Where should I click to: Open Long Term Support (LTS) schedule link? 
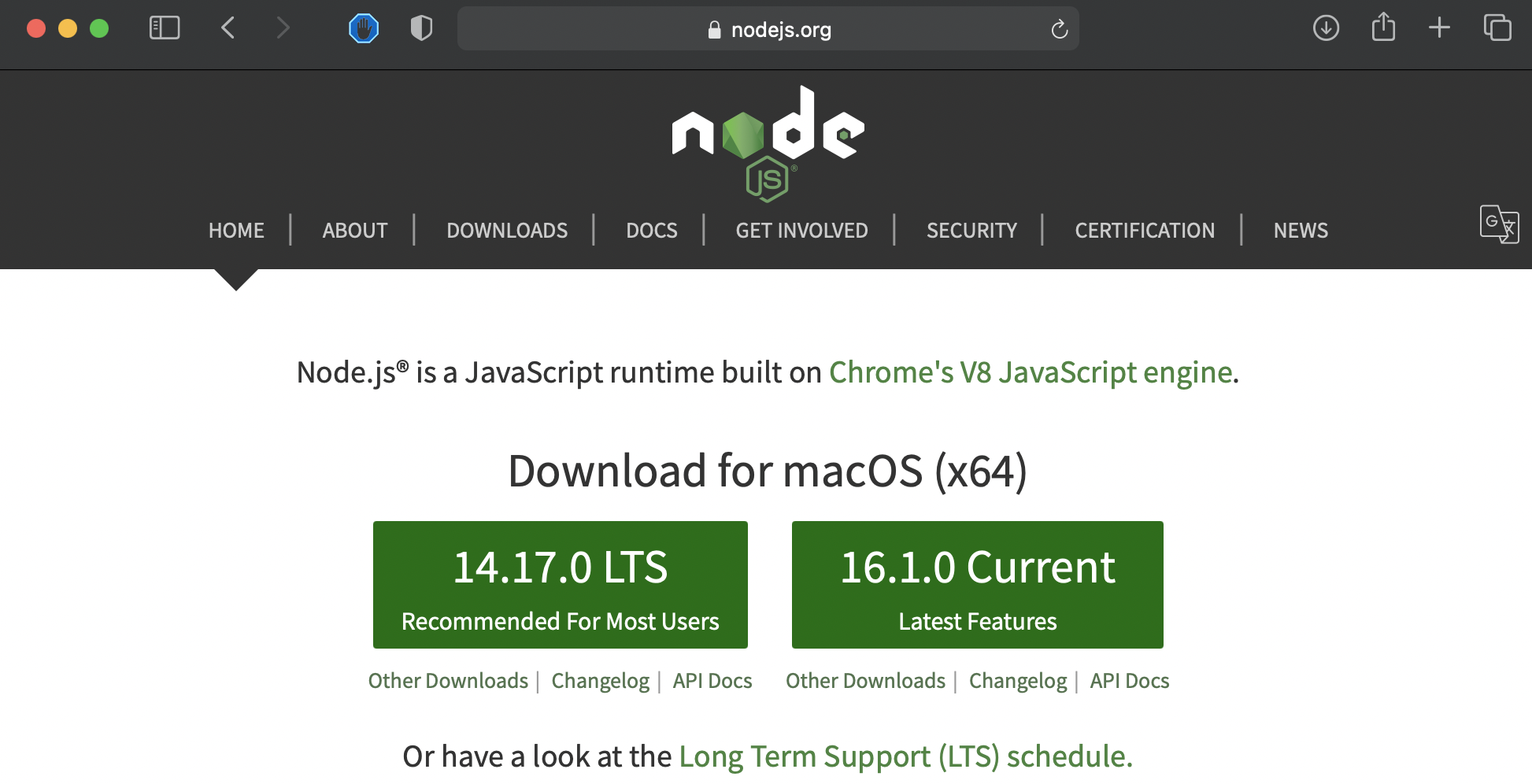[x=905, y=756]
